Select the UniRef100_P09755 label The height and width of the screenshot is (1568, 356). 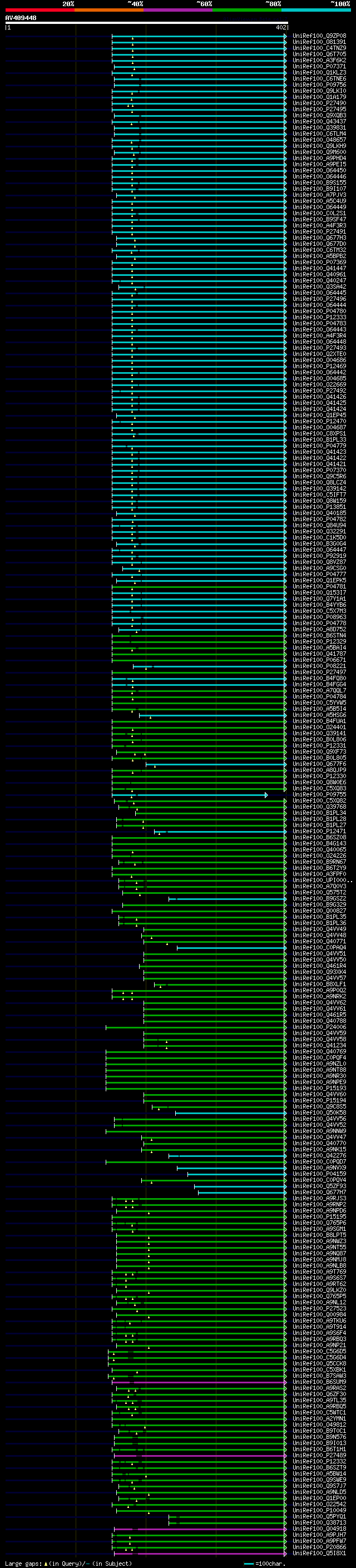click(319, 795)
